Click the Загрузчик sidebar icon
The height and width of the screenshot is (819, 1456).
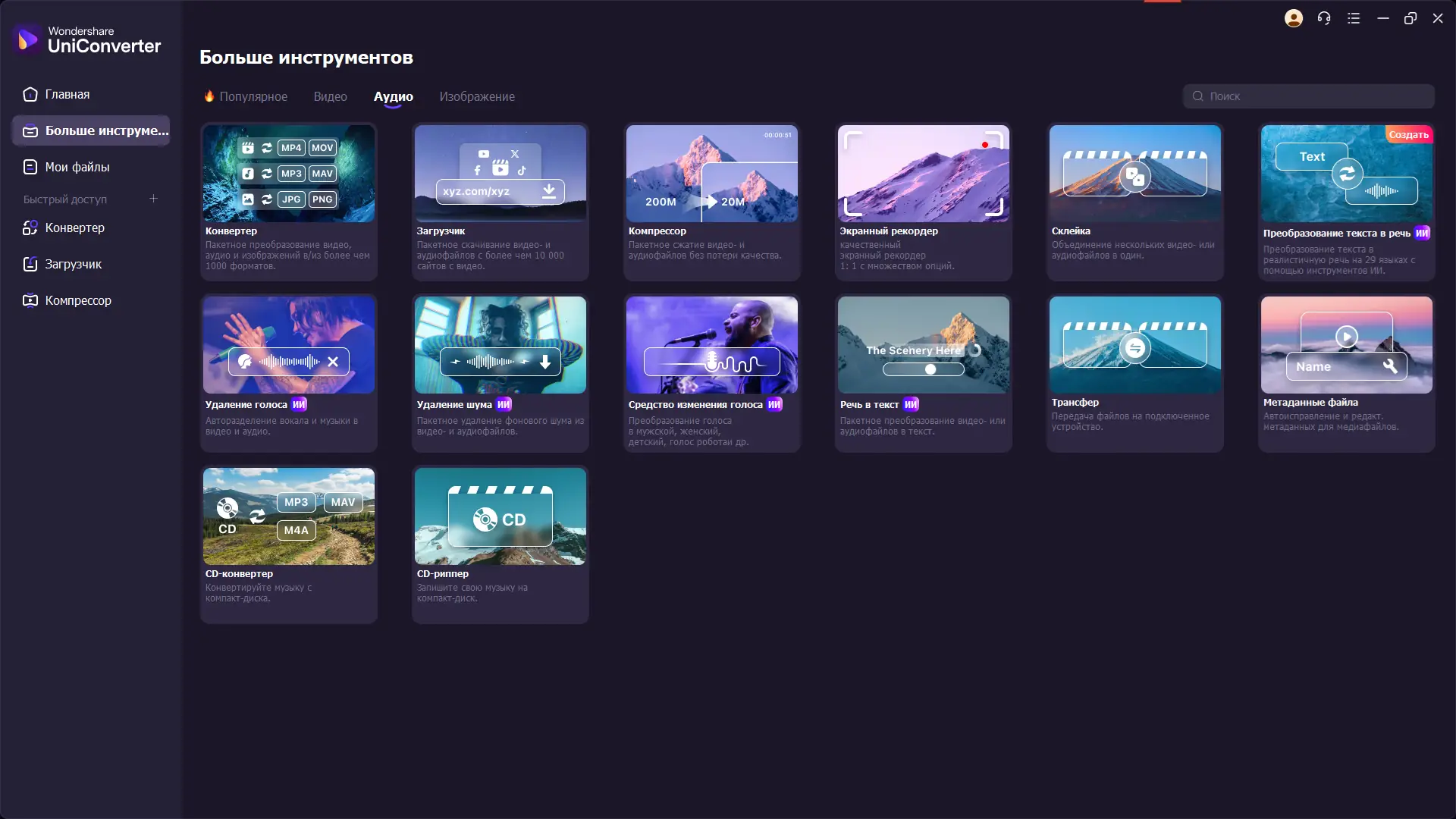point(30,264)
